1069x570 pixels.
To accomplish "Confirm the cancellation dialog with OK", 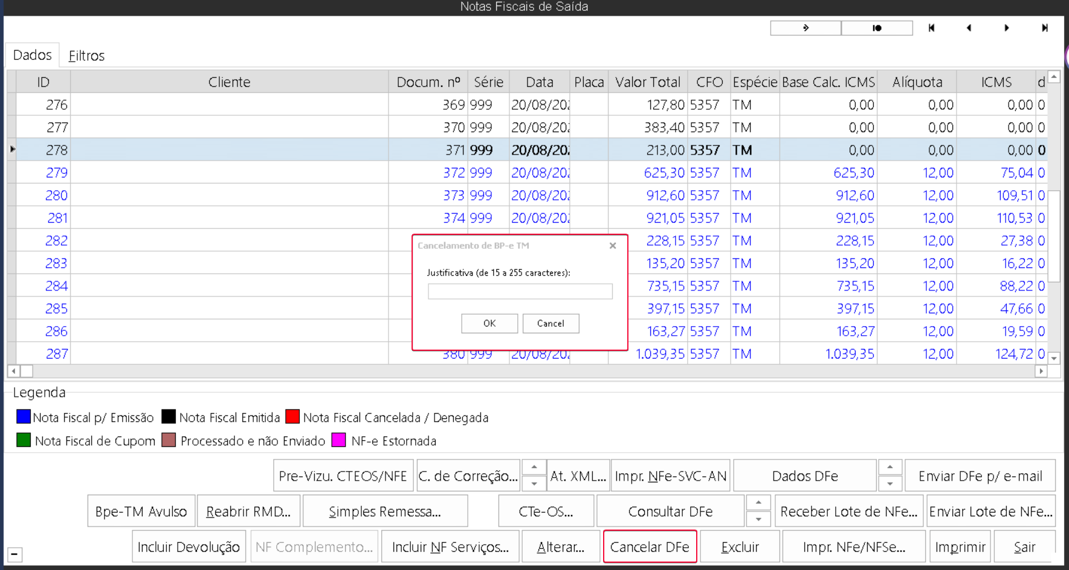I will 490,323.
